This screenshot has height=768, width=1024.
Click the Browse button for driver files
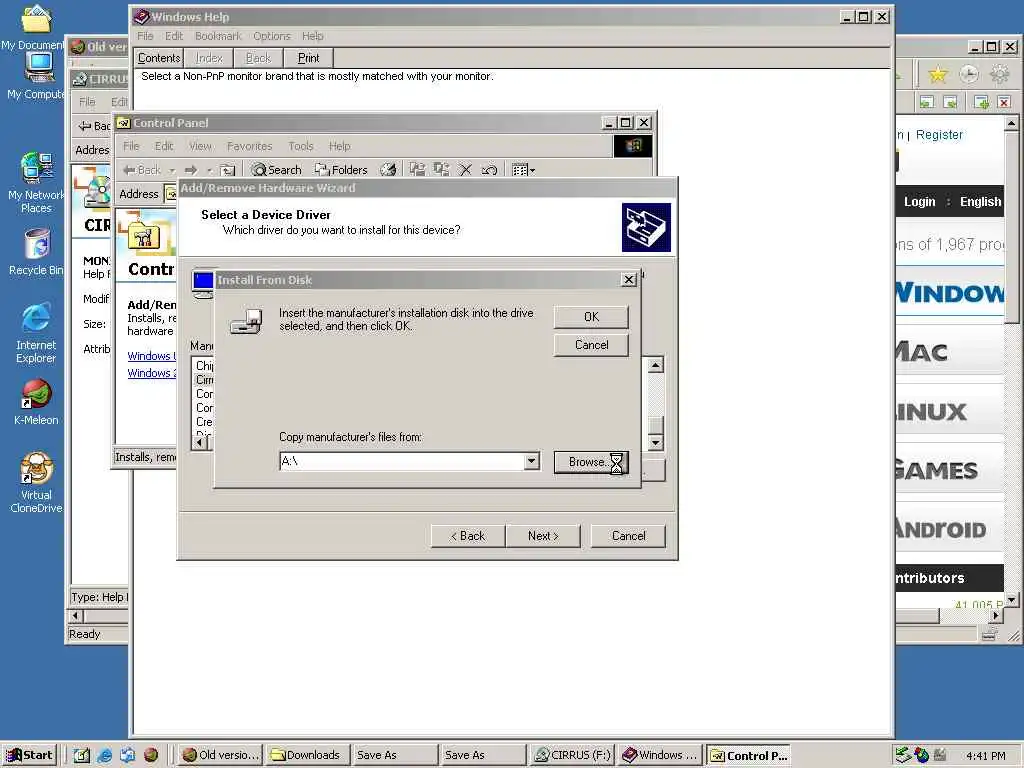591,462
